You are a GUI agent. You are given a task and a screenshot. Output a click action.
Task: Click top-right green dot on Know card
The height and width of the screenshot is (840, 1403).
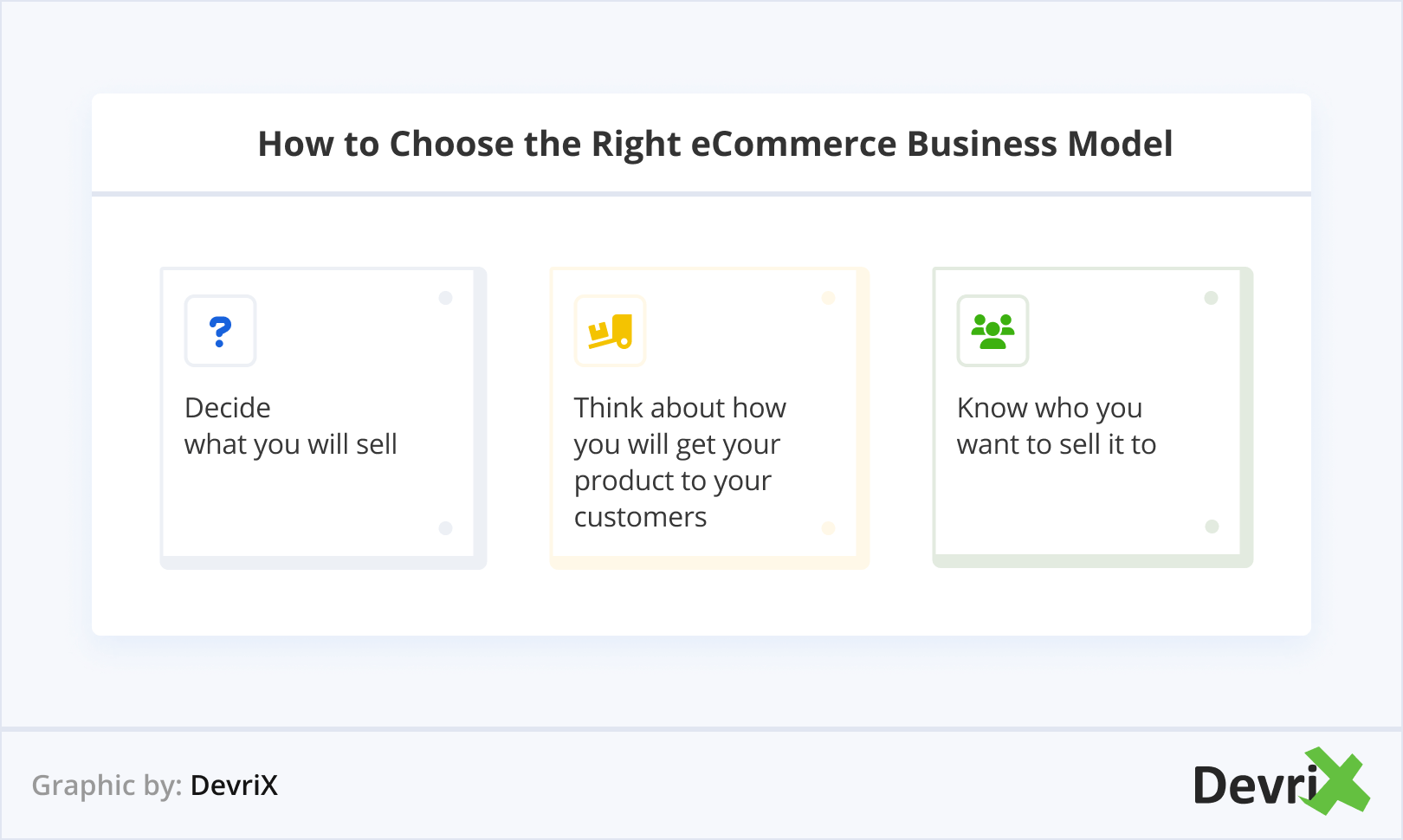1212,298
